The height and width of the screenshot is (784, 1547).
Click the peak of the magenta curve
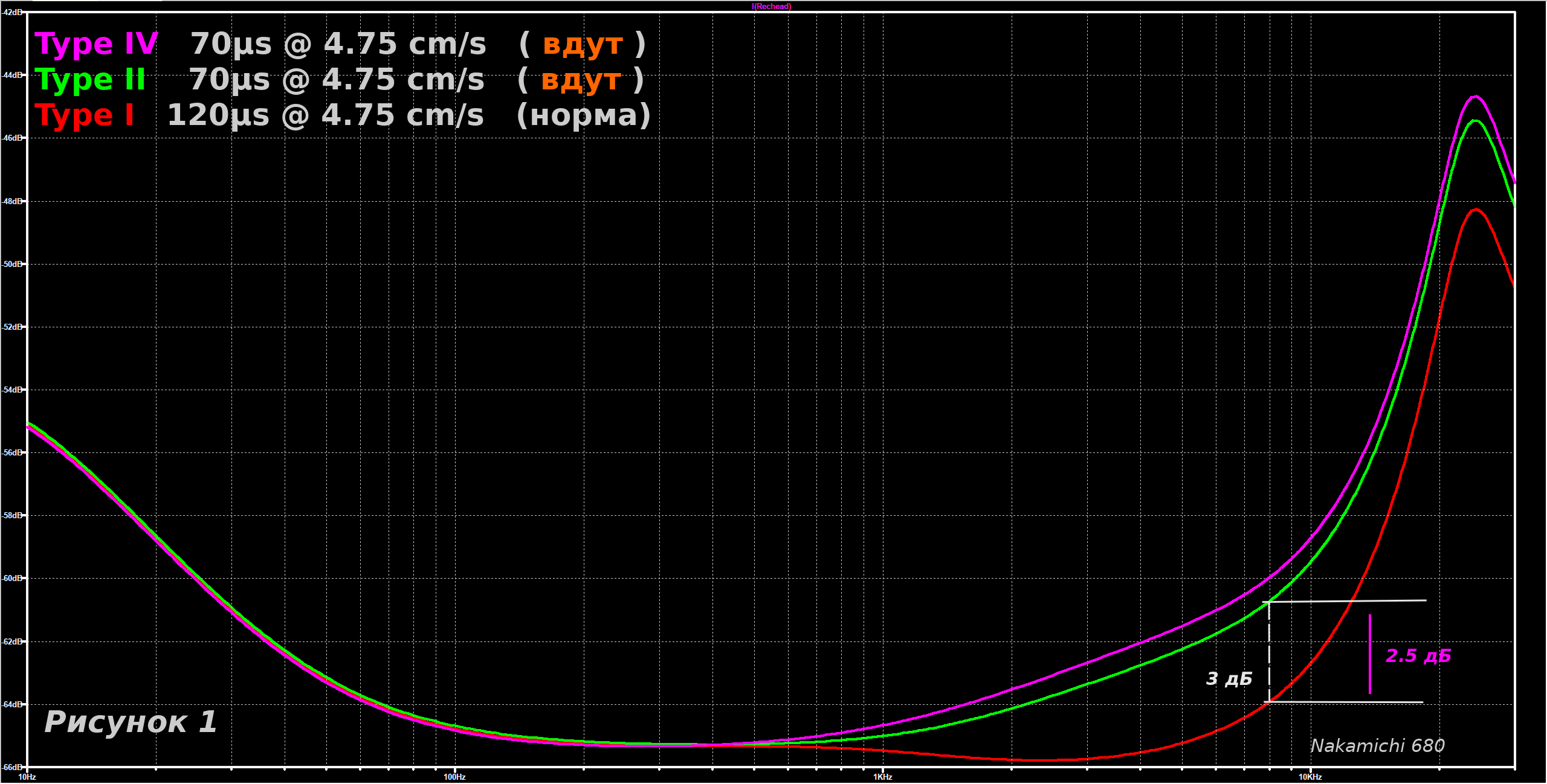1476,96
